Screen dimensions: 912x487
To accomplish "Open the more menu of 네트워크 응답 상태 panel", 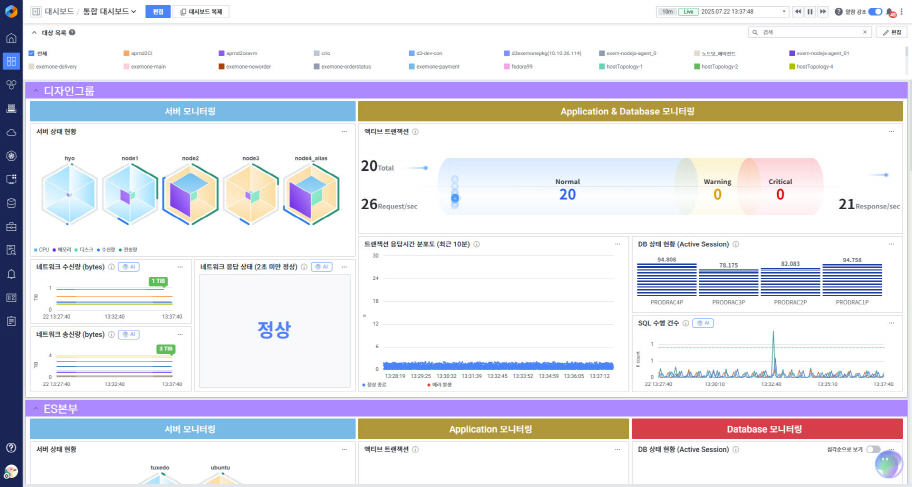I will (x=344, y=267).
